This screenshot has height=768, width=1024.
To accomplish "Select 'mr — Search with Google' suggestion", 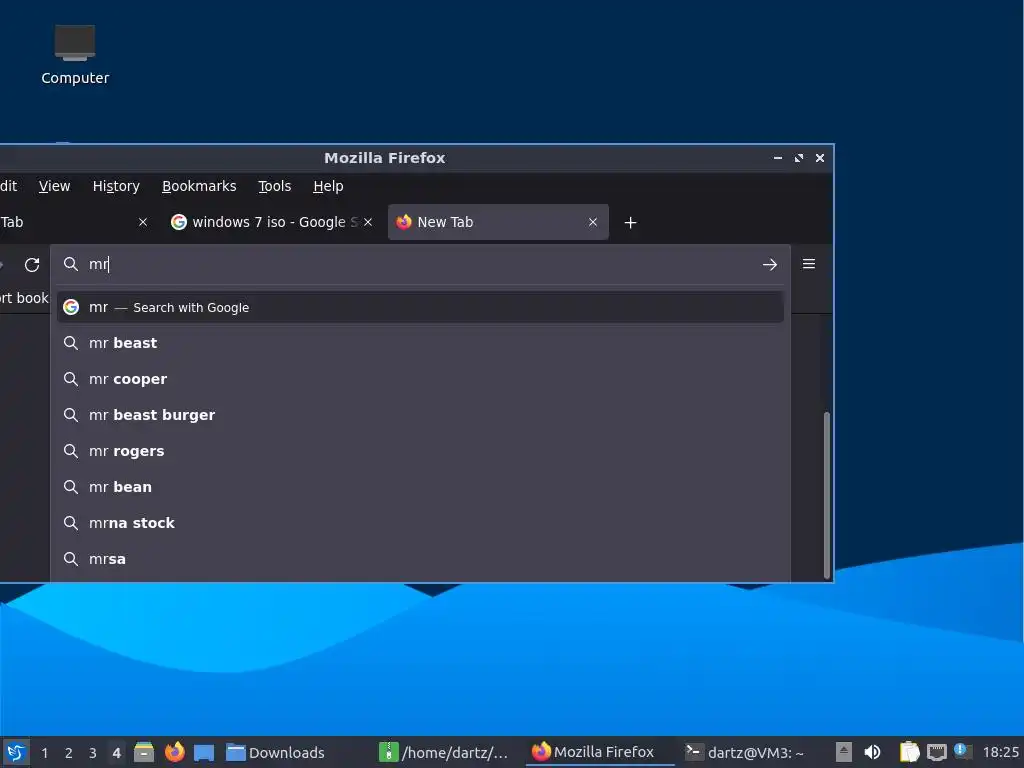I will (421, 307).
